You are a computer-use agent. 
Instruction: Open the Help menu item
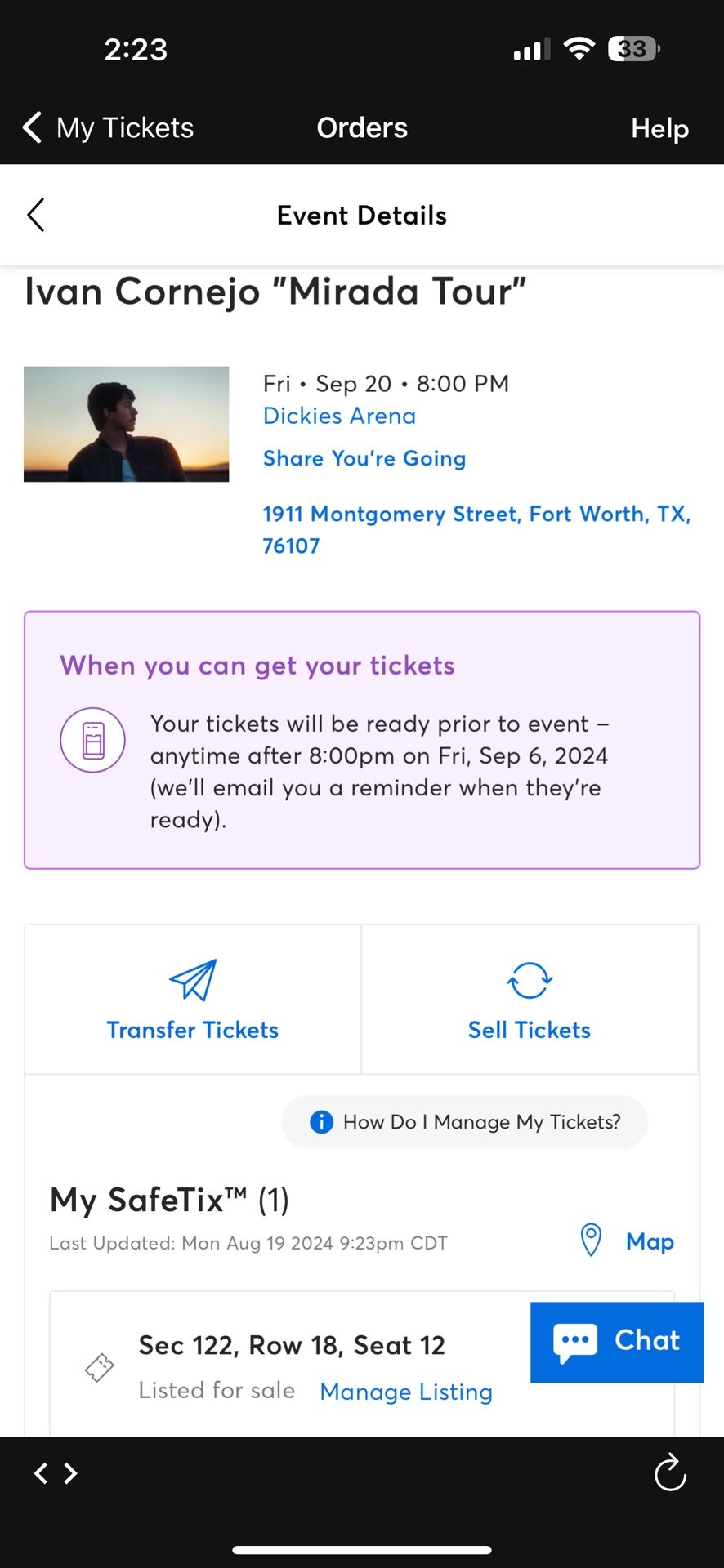pyautogui.click(x=659, y=128)
